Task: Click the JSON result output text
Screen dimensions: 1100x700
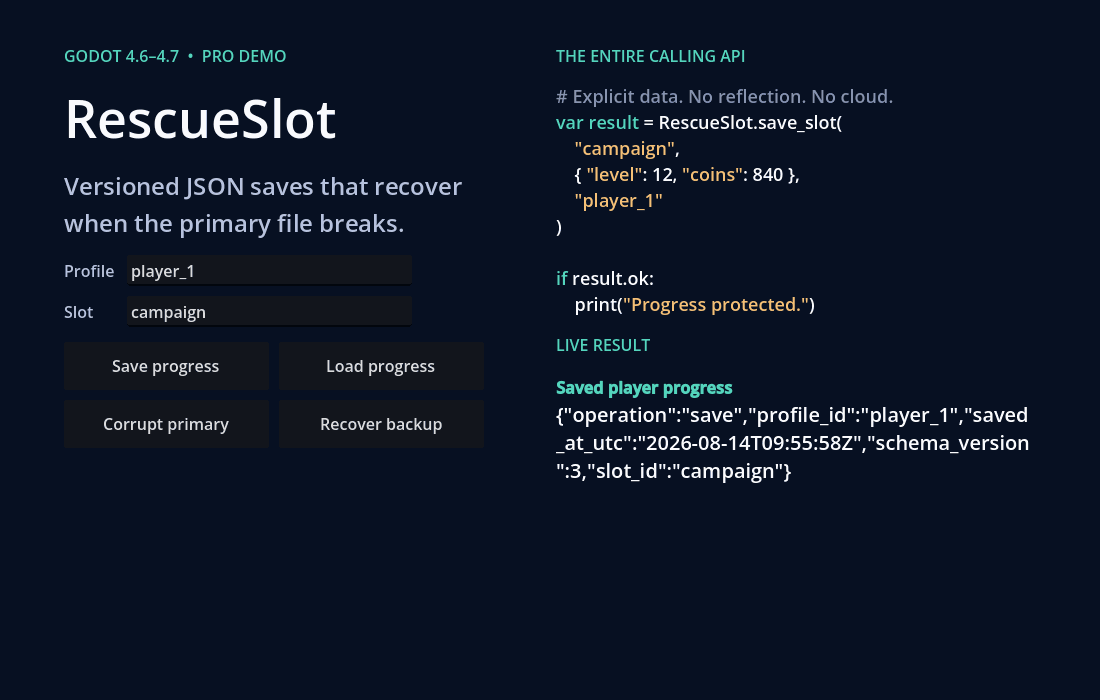Action: [793, 443]
